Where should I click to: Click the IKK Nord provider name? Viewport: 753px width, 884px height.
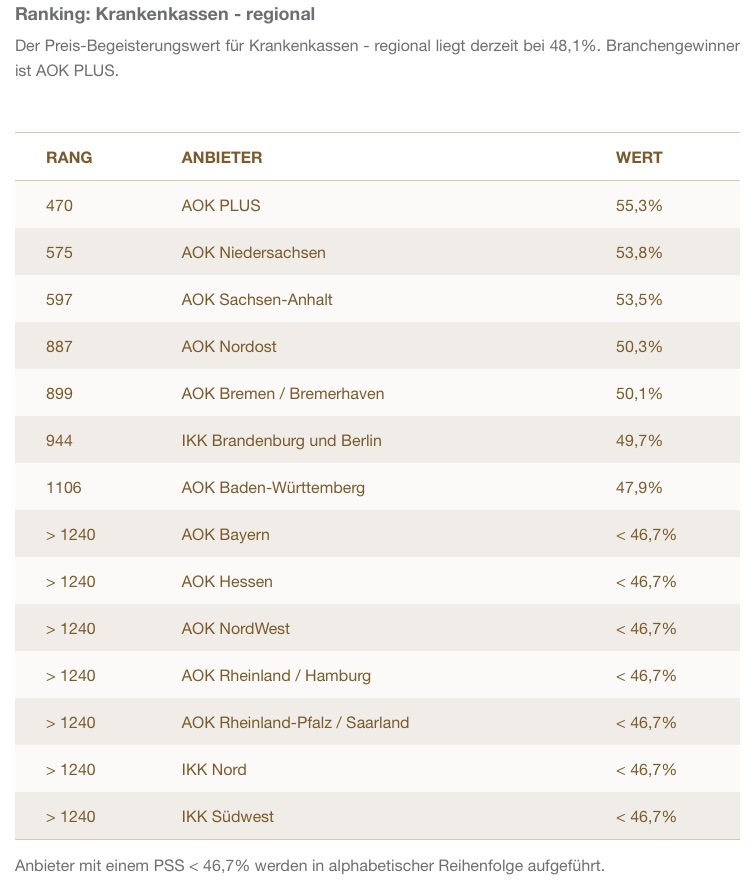pyautogui.click(x=214, y=770)
